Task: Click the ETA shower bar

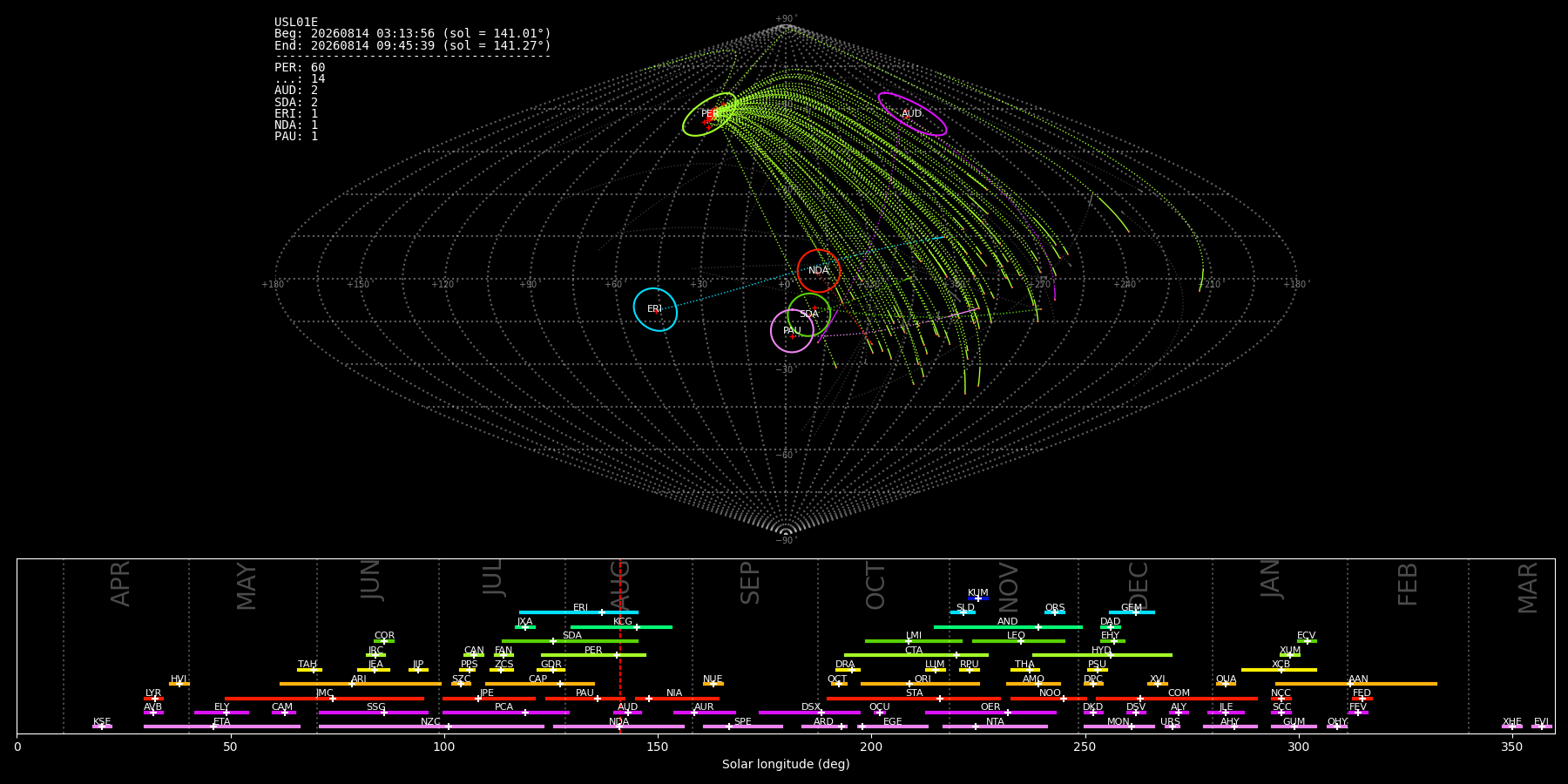Action: click(x=222, y=727)
